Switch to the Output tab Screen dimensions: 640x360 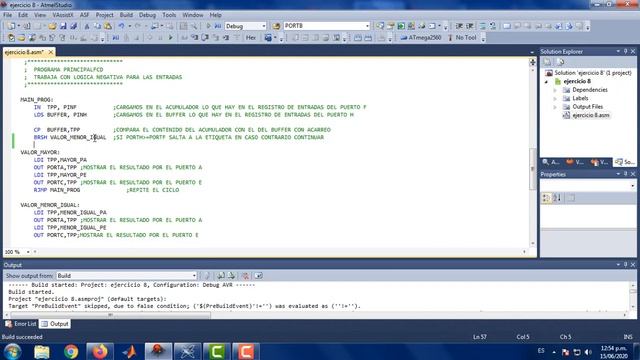click(x=55, y=324)
